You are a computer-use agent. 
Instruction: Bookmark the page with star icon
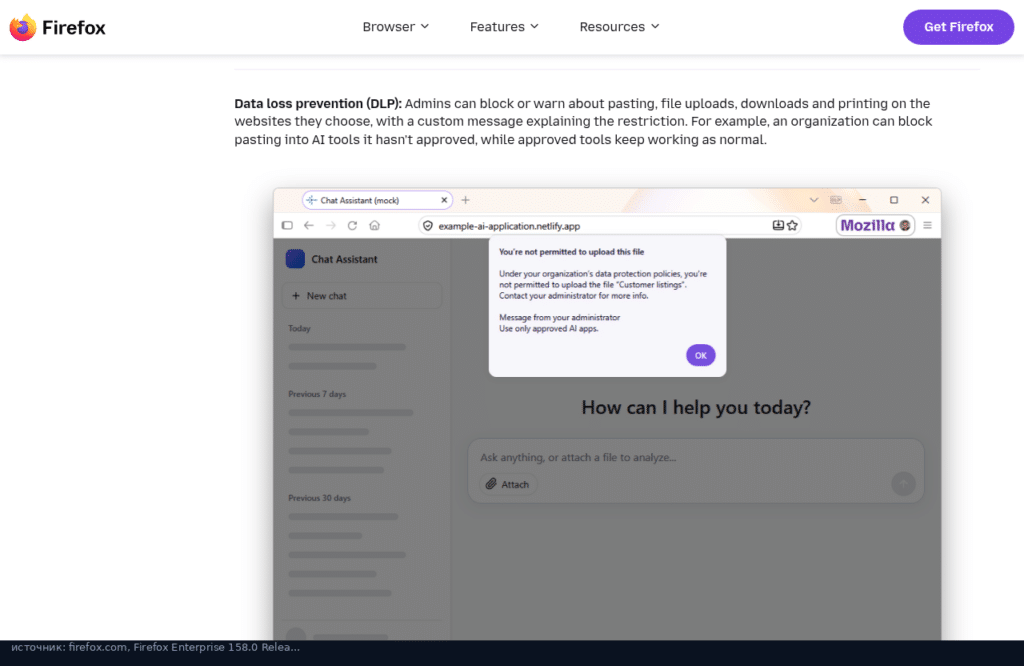point(792,225)
